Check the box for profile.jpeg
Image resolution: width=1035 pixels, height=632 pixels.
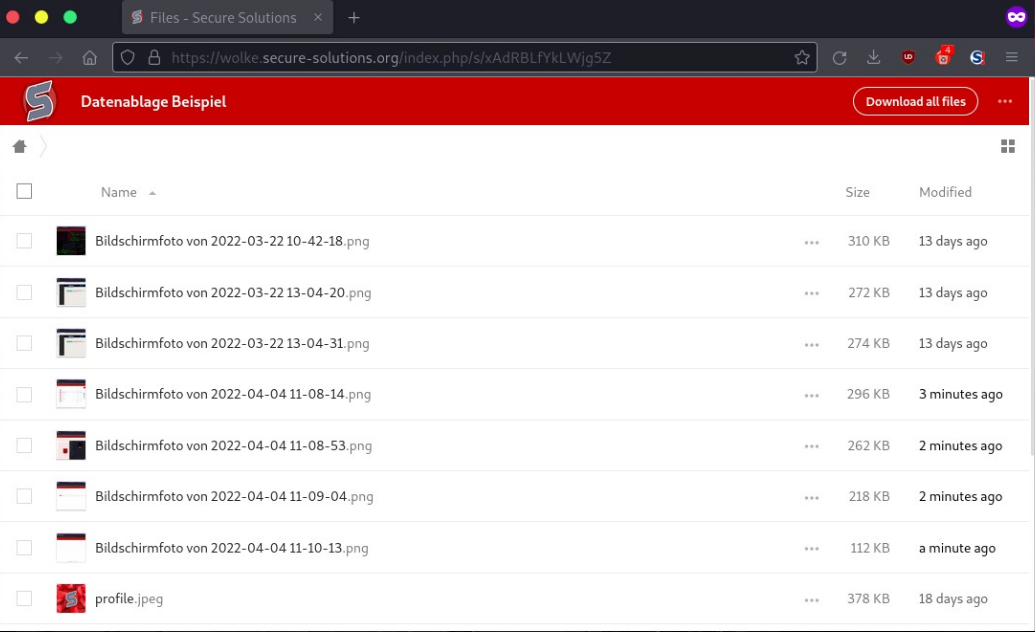24,599
